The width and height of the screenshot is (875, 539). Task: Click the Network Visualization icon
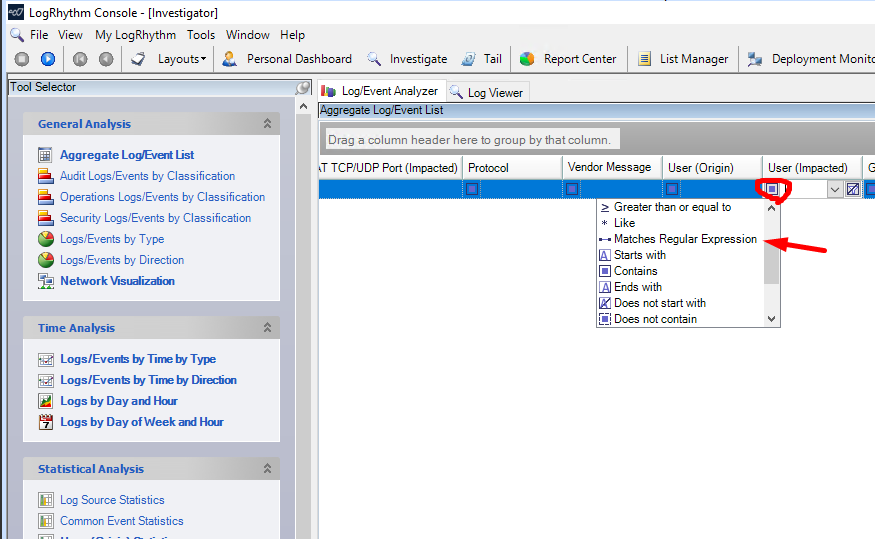(46, 281)
